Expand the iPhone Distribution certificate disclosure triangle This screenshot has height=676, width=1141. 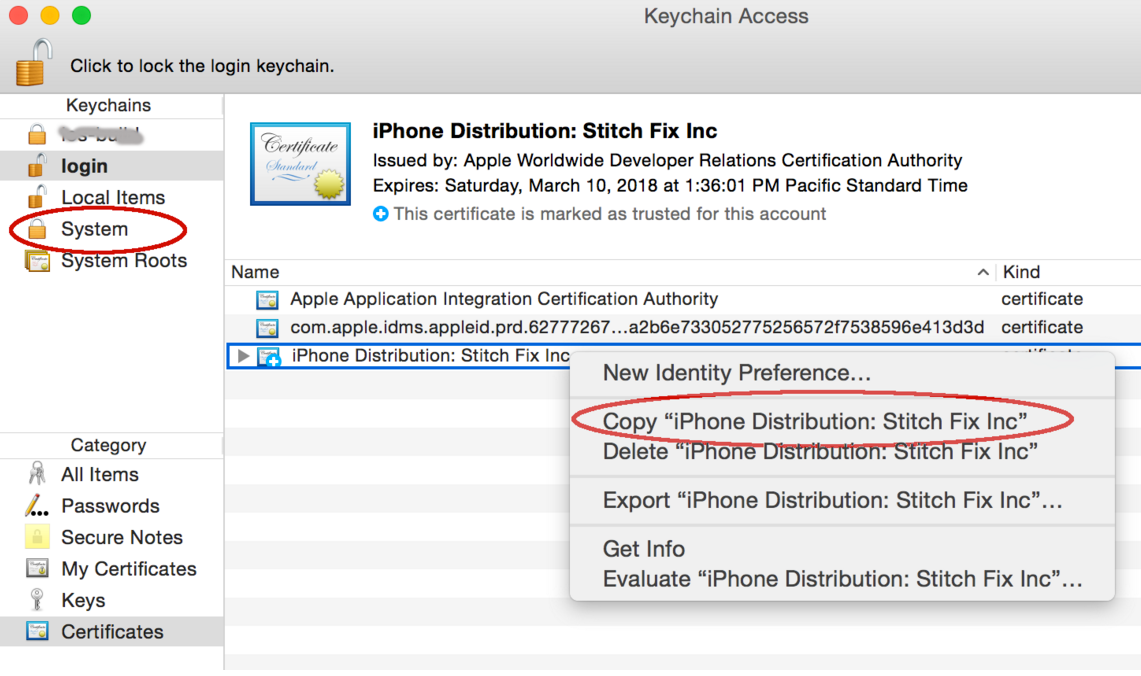click(x=243, y=356)
